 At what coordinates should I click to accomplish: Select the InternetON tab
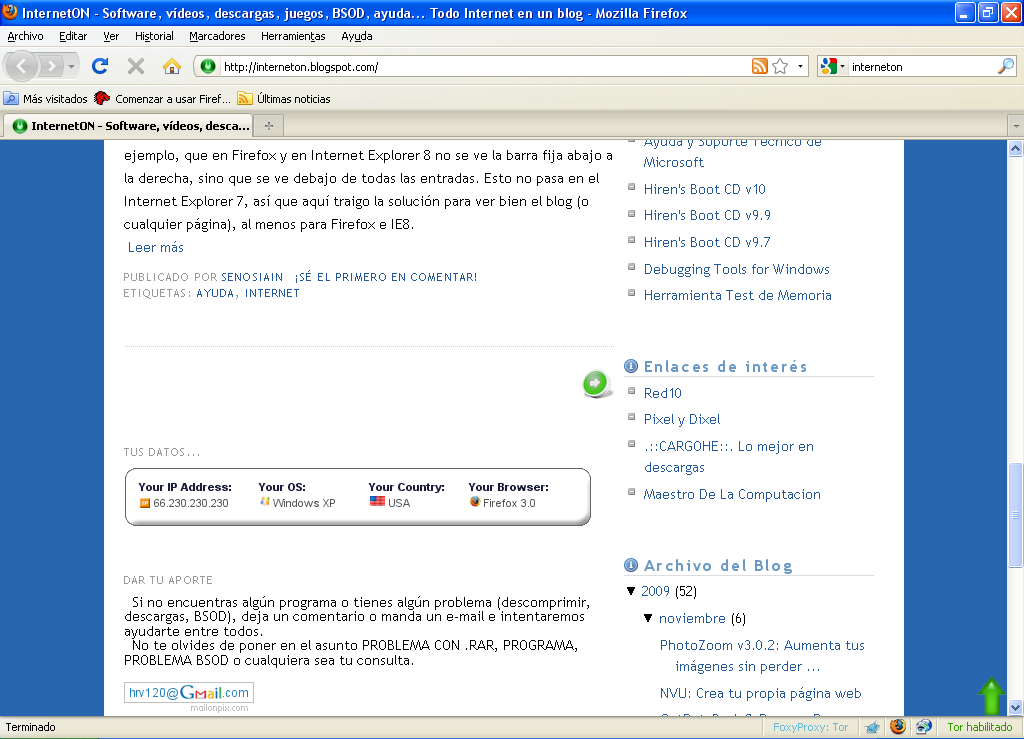(130, 125)
